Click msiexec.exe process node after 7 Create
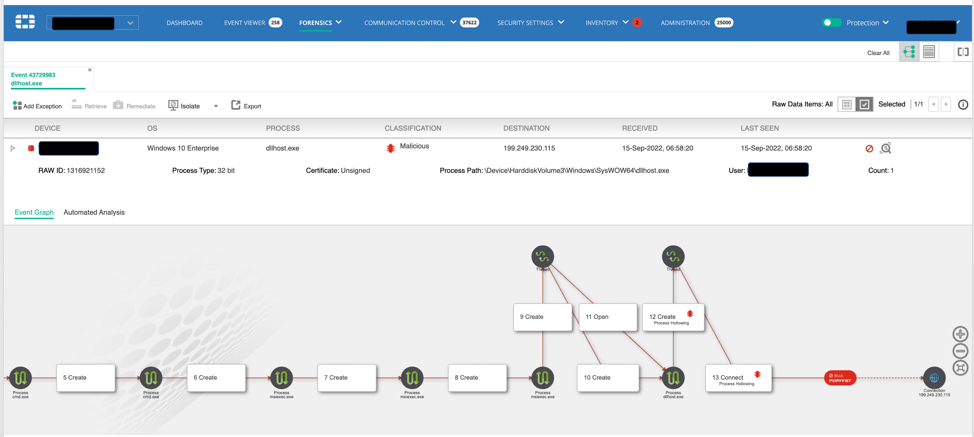 pos(412,377)
